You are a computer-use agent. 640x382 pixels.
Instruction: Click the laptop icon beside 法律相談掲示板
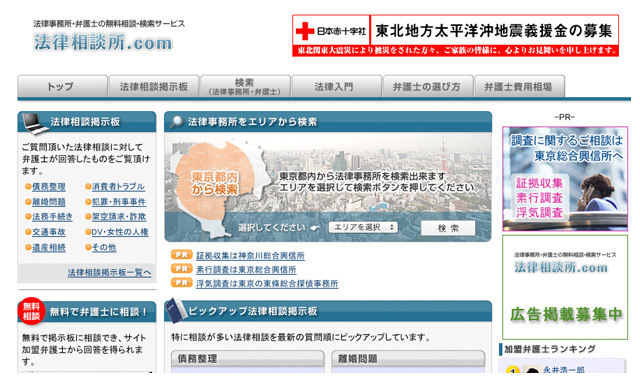pos(34,123)
